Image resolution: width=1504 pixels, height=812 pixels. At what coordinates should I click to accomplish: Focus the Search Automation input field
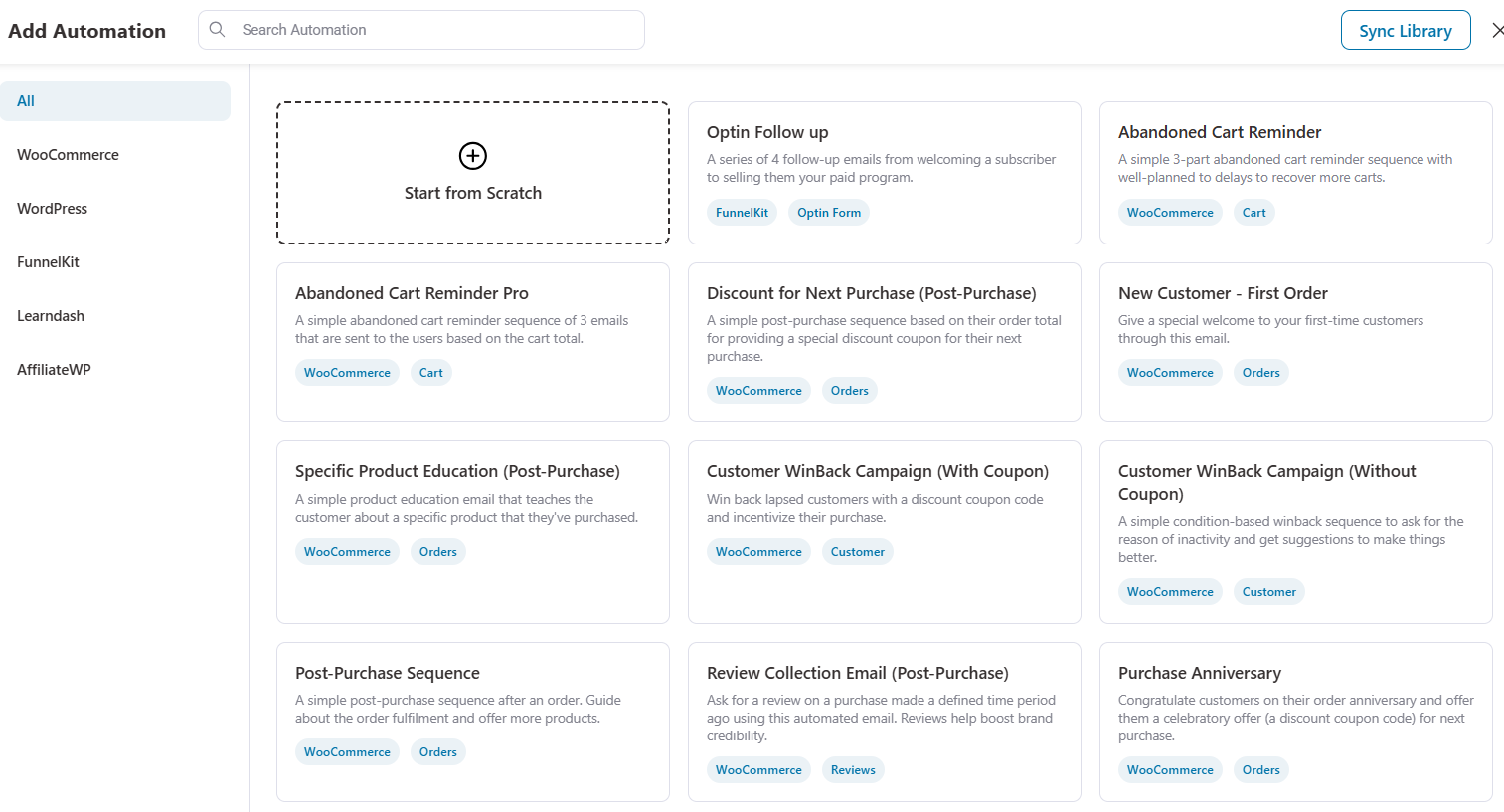point(421,30)
